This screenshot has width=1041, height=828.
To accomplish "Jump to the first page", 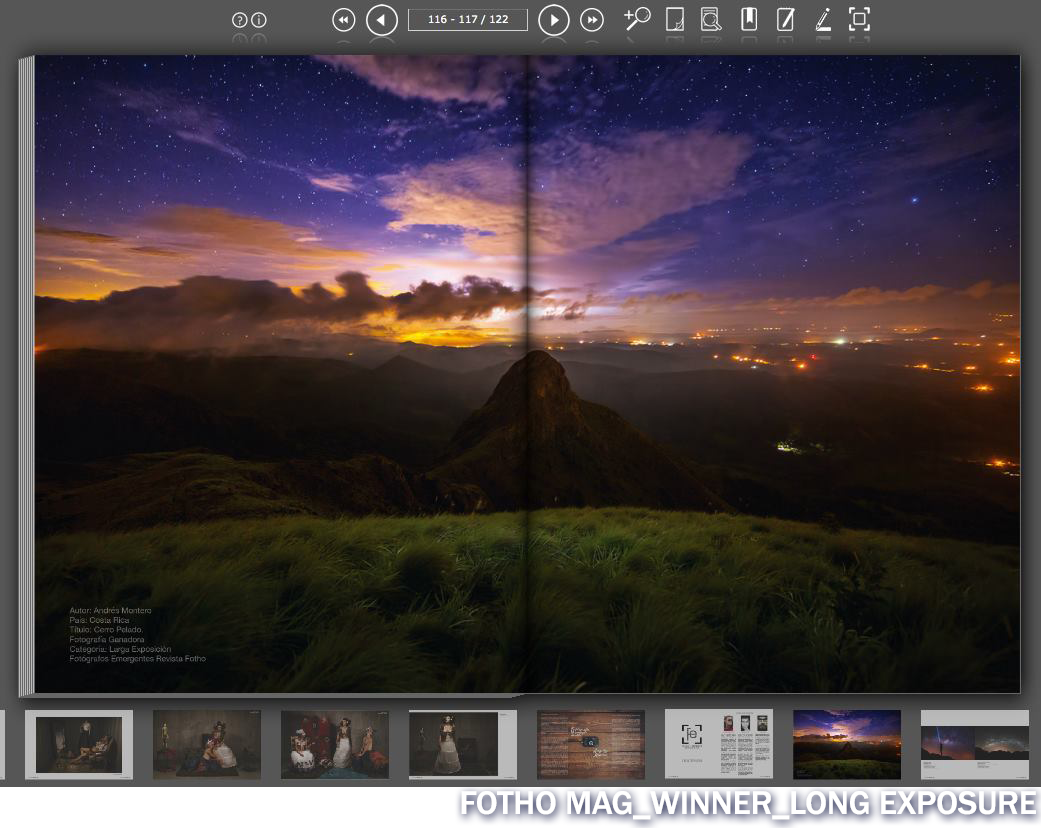I will (343, 20).
